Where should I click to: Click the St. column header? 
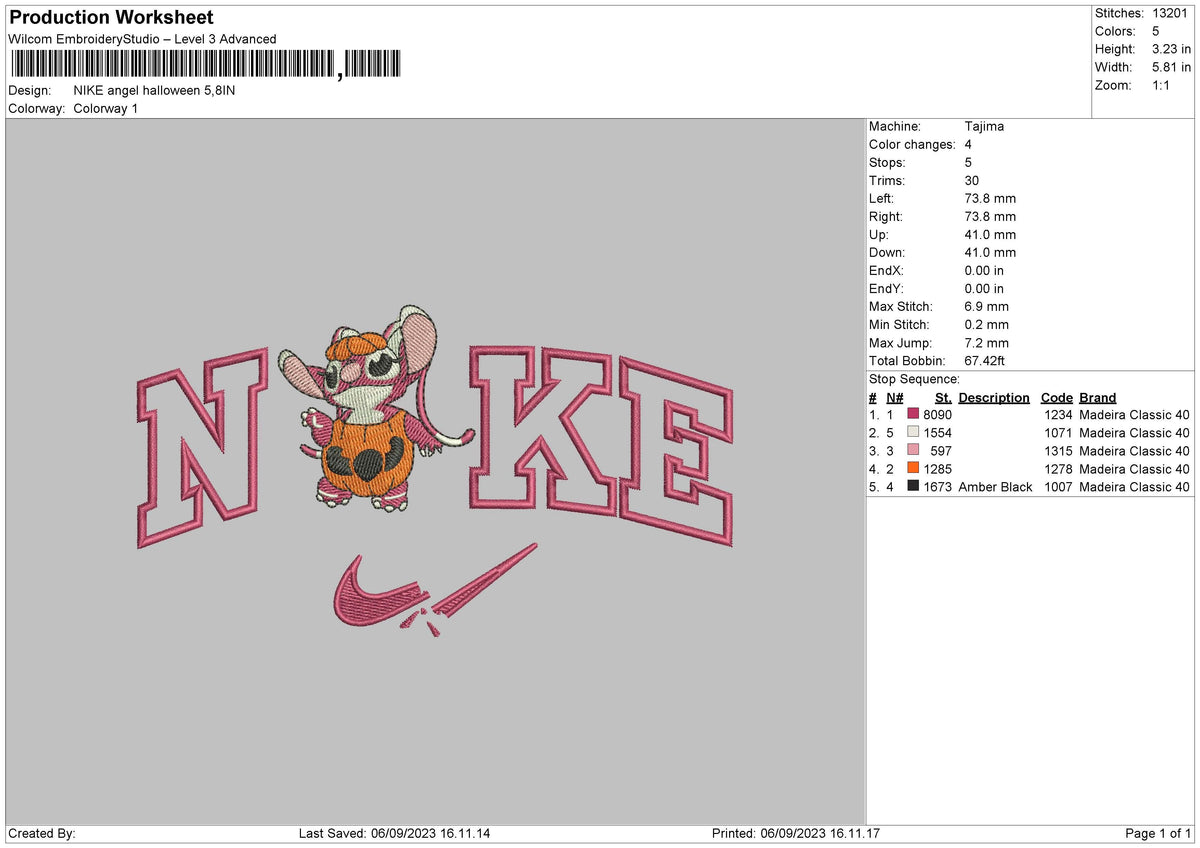click(x=942, y=397)
